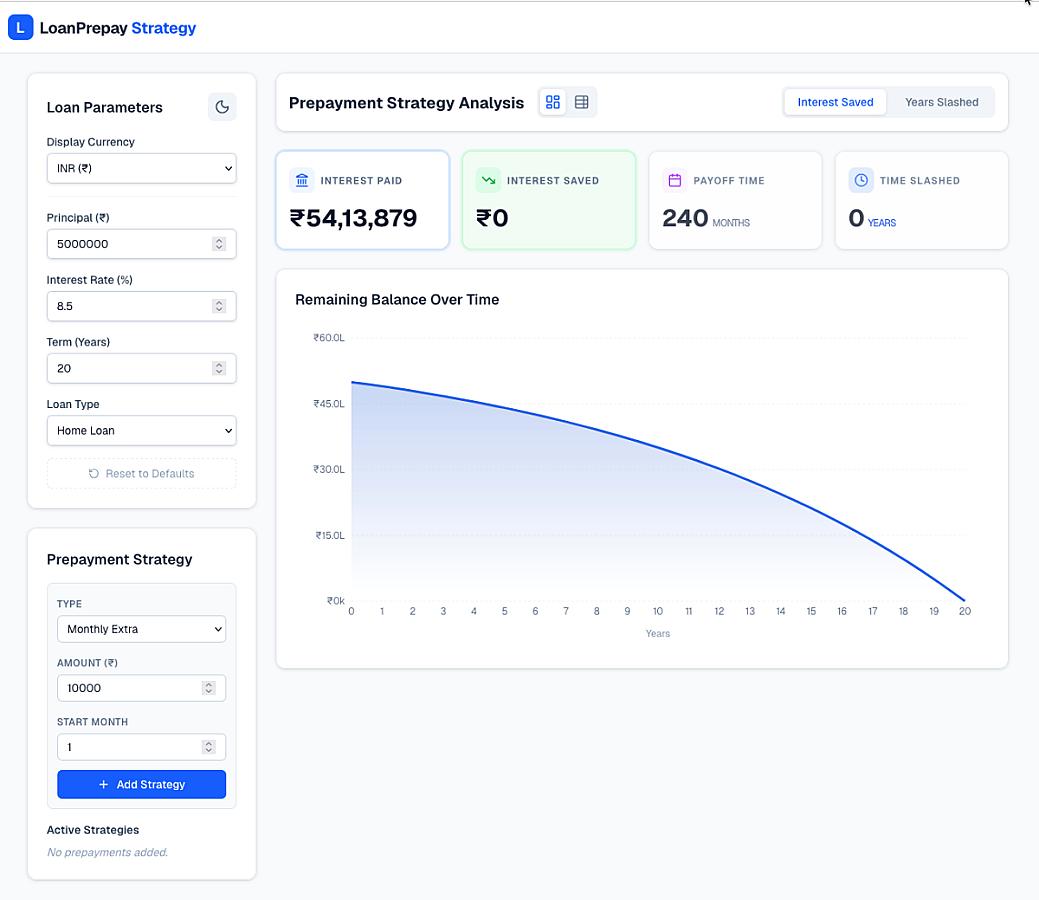Click the ₹30.0L axis label
Screen dimensions: 1039x900
pos(329,469)
